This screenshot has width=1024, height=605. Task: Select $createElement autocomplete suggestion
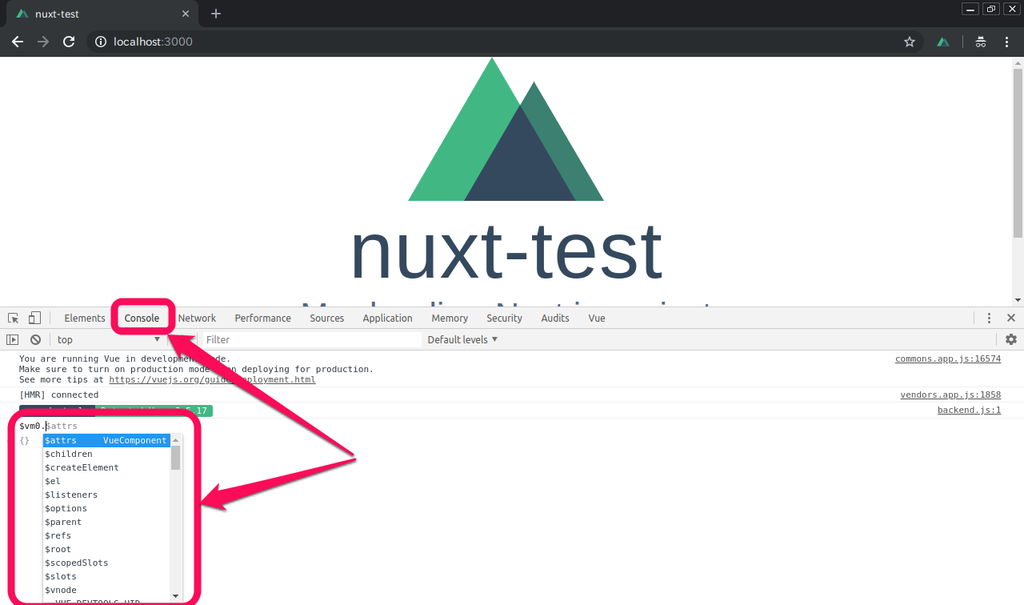coord(106,468)
